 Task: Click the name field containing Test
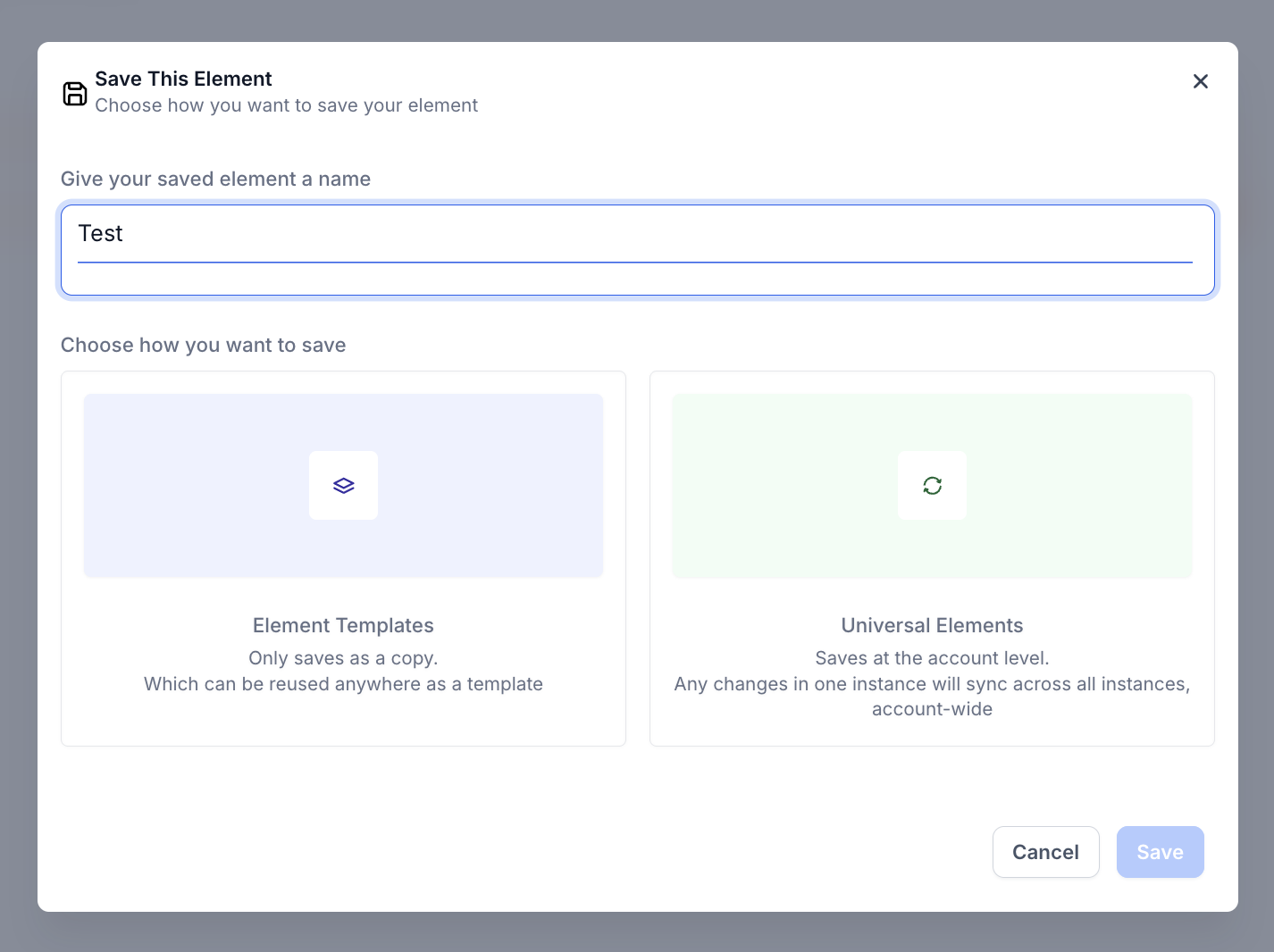click(x=634, y=234)
